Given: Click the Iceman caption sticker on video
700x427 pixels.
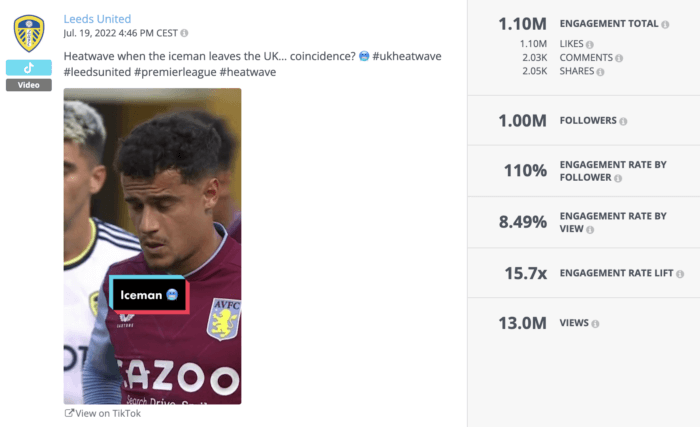Looking at the screenshot, I should point(148,295).
